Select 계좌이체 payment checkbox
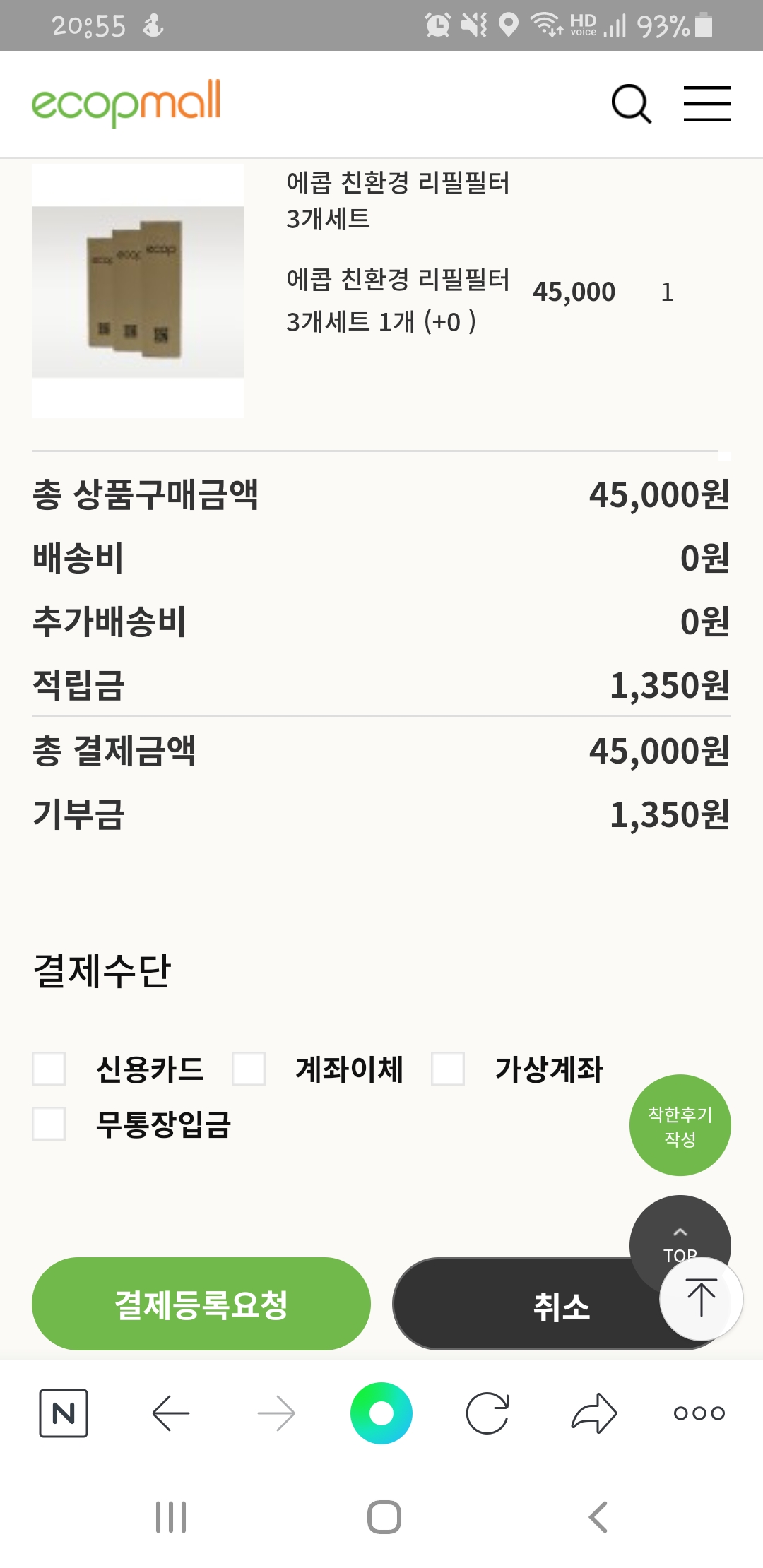 pos(249,1069)
